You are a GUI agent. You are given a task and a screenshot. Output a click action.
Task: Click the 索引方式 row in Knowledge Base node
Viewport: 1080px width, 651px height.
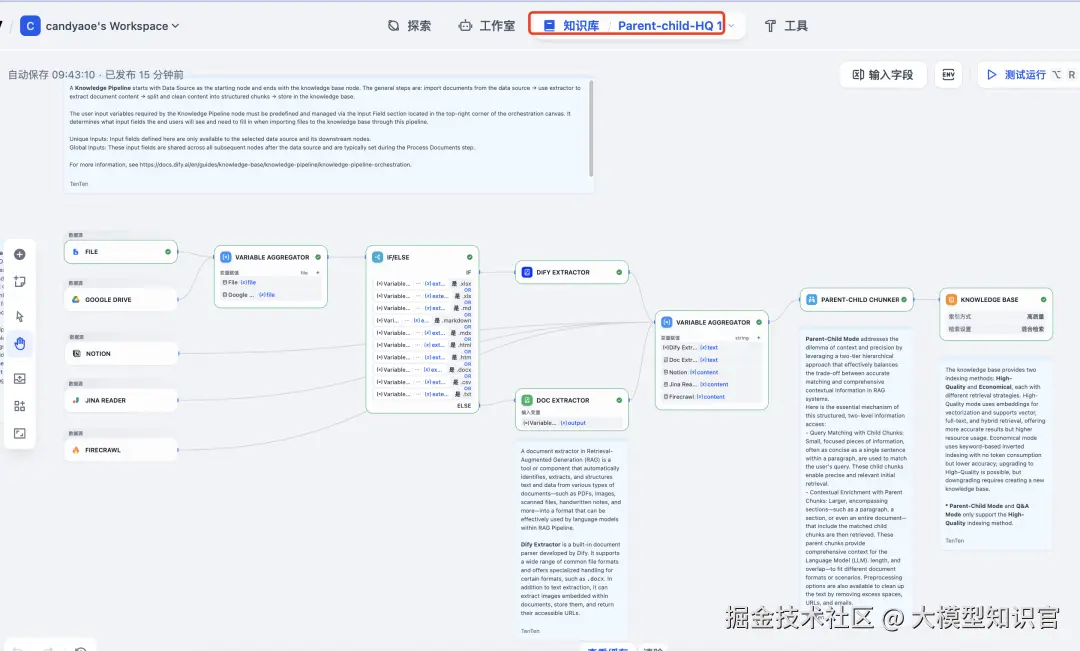pyautogui.click(x=996, y=316)
